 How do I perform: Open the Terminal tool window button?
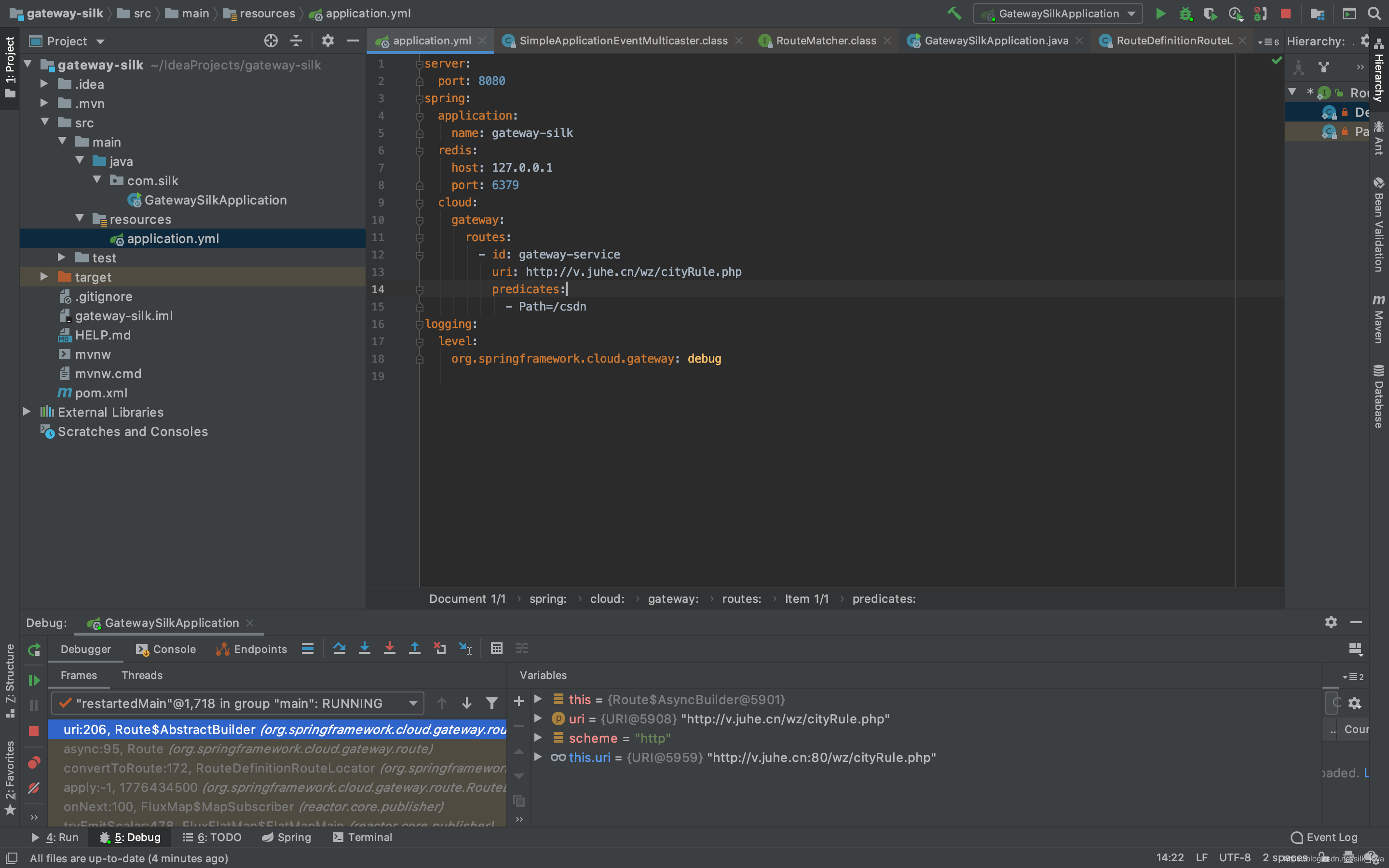coord(362,837)
